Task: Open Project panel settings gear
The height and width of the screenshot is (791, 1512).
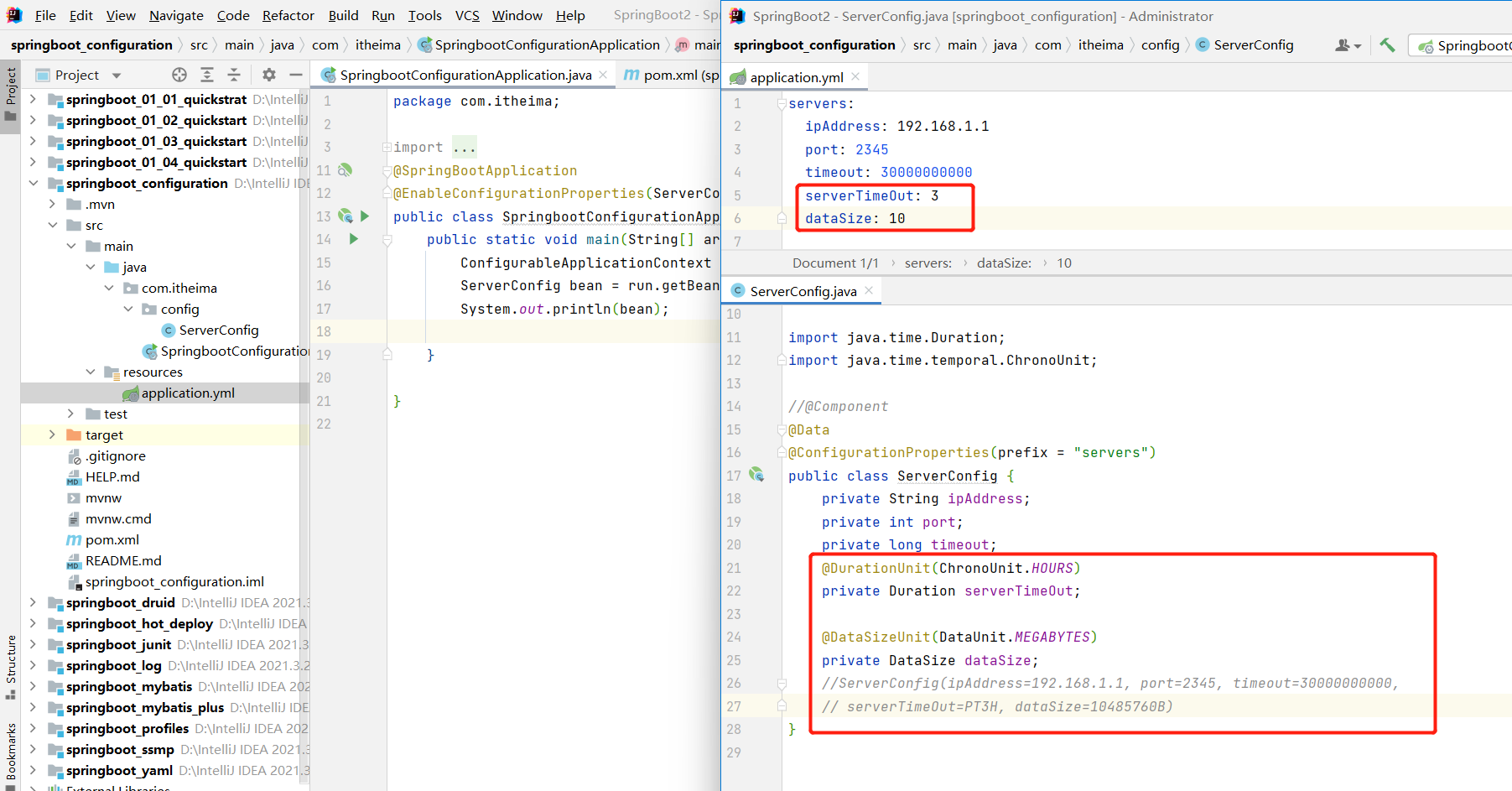Action: 269,75
